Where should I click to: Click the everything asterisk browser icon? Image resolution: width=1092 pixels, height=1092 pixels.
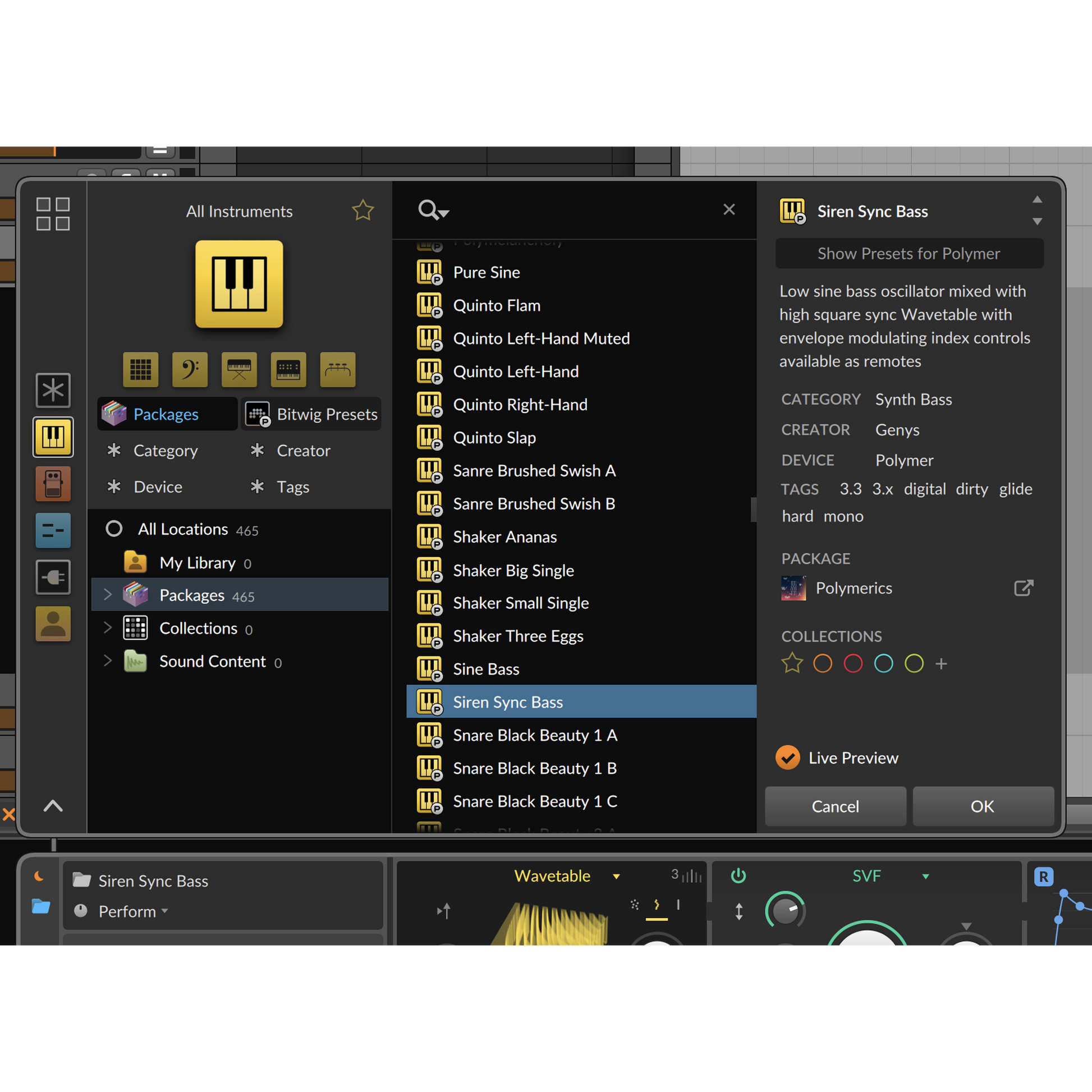pos(53,390)
